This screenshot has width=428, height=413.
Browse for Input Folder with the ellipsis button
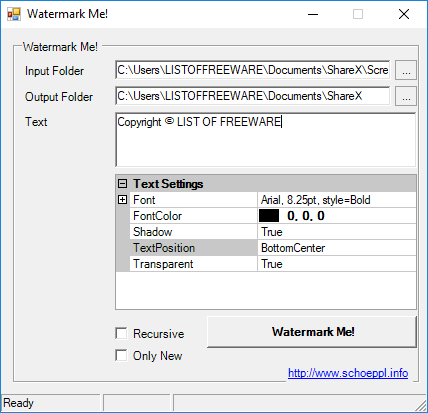tap(406, 70)
